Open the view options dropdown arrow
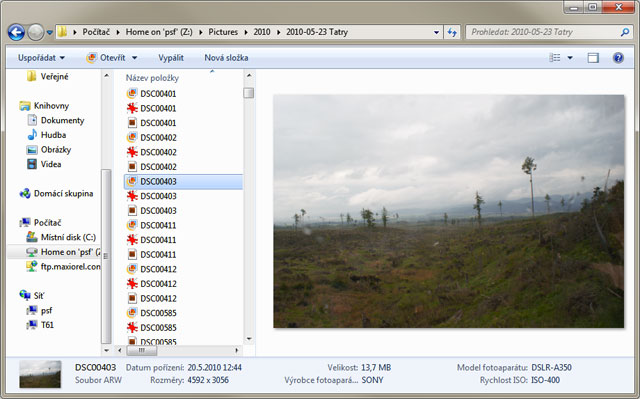Screen dimensions: 640x399 pyautogui.click(x=570, y=58)
